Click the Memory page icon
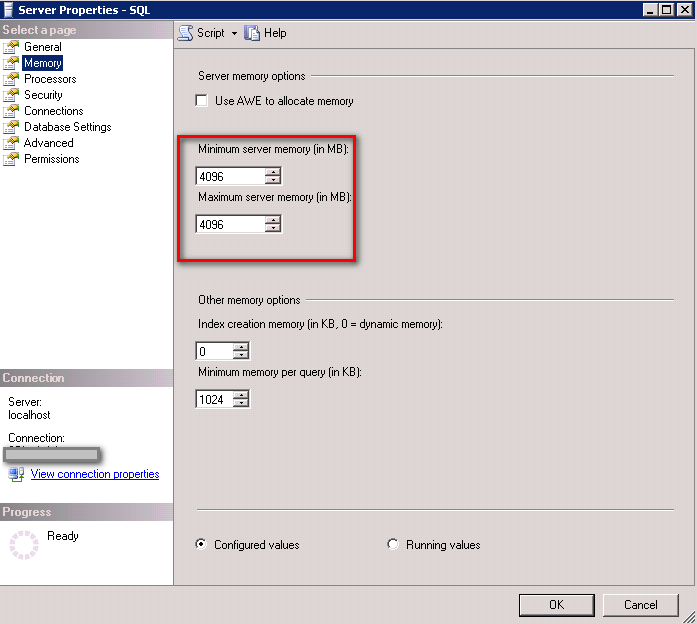697x624 pixels. (11, 63)
